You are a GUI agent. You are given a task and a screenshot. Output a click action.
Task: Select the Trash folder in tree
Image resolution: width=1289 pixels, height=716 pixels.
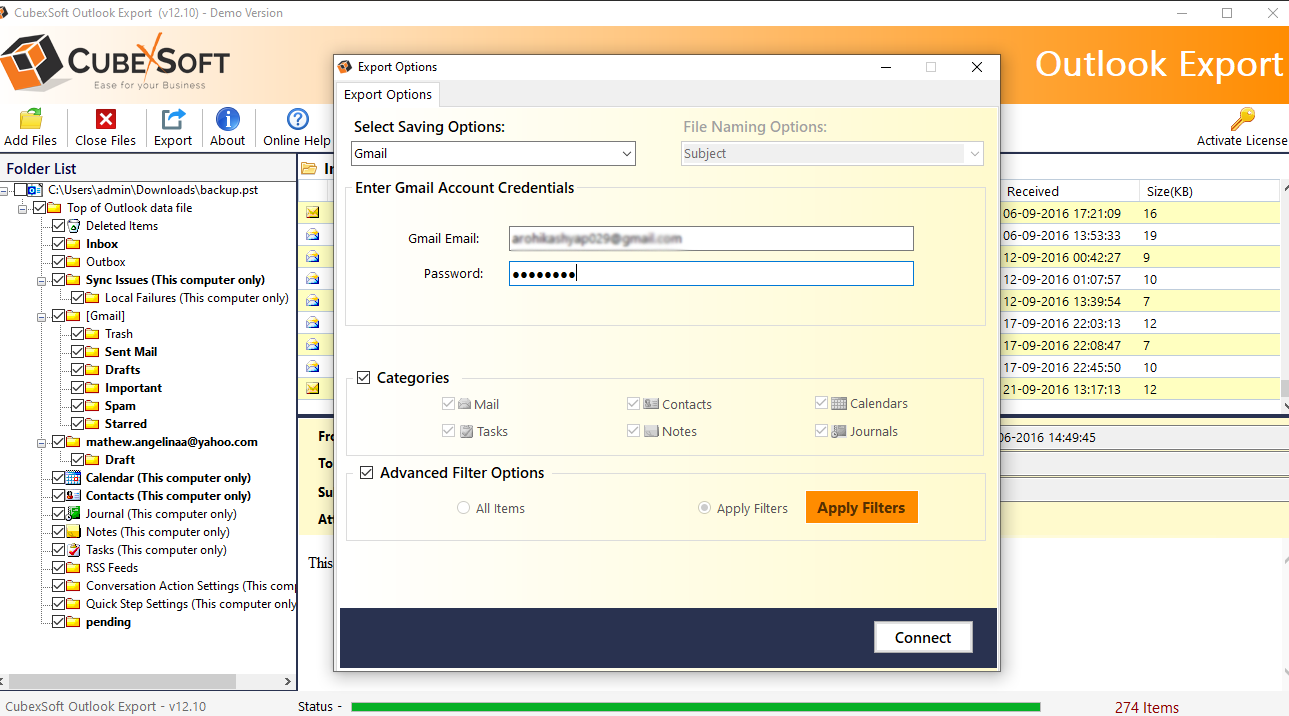pos(119,334)
